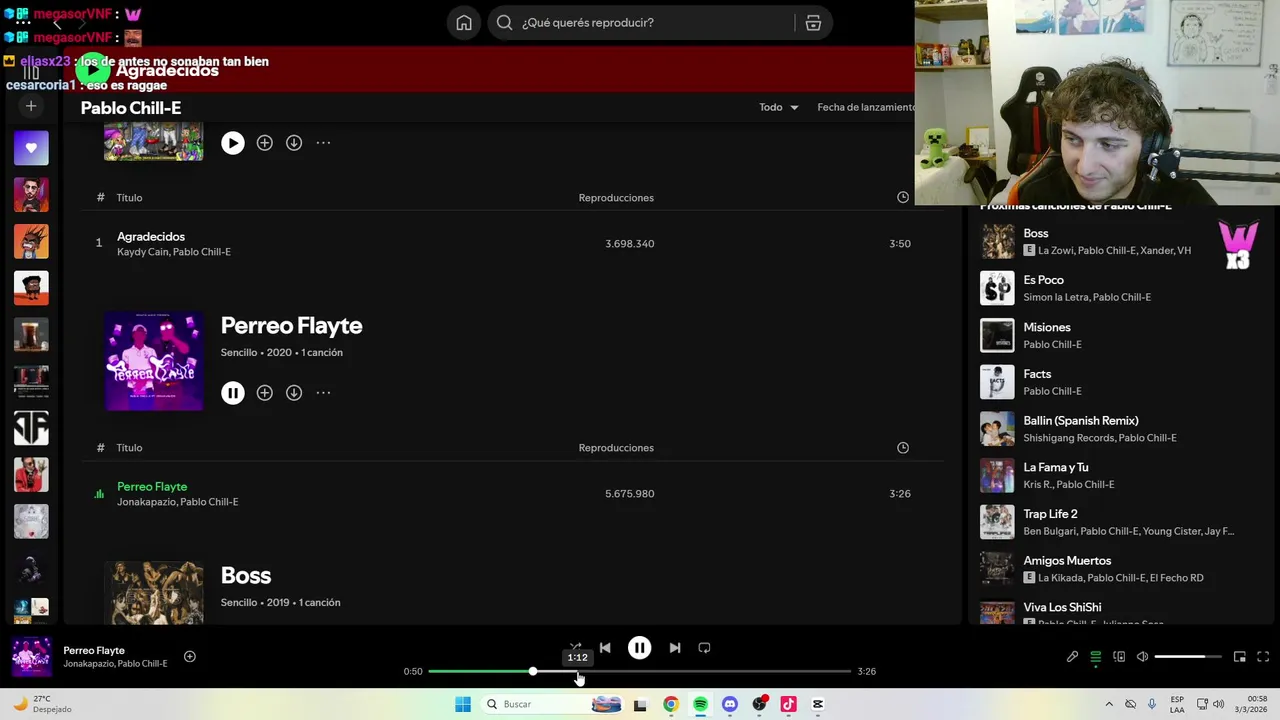Screen dimensions: 1280x720
Task: Select queued song Misiones
Action: point(1114,335)
